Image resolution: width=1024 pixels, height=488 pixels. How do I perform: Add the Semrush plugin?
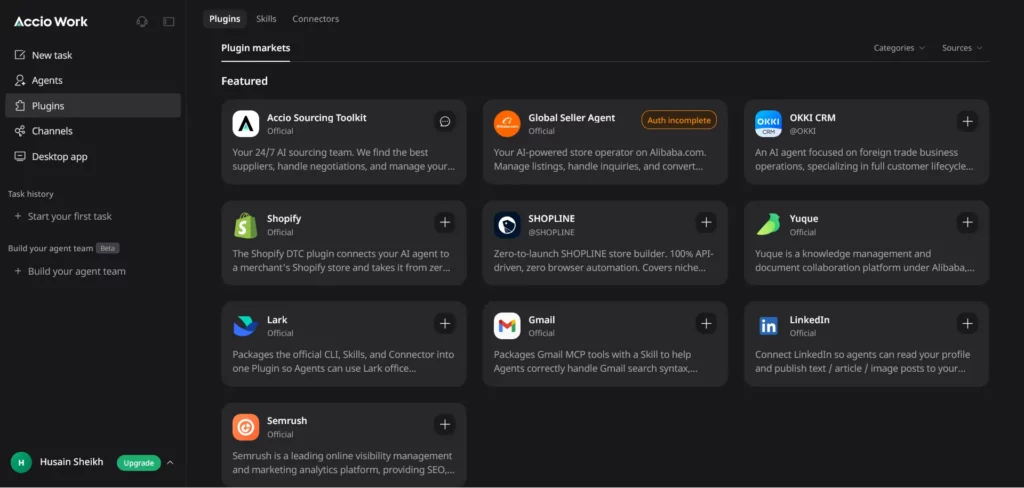tap(445, 425)
